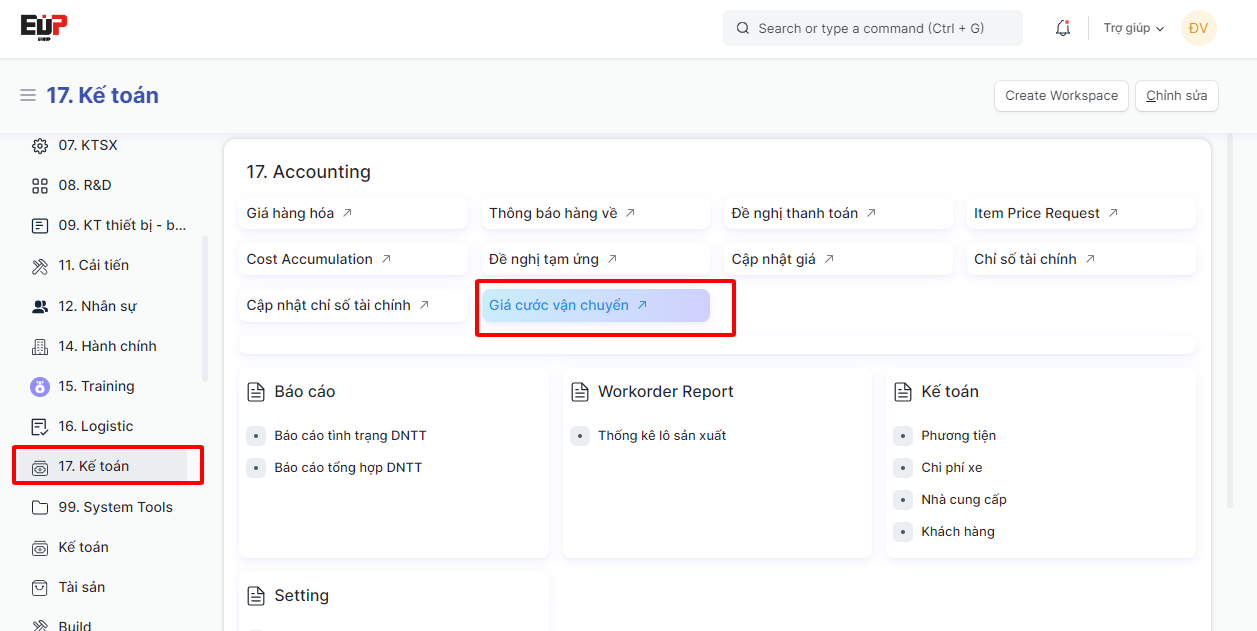The width and height of the screenshot is (1257, 631).
Task: Click the notification bell icon
Action: coord(1062,28)
